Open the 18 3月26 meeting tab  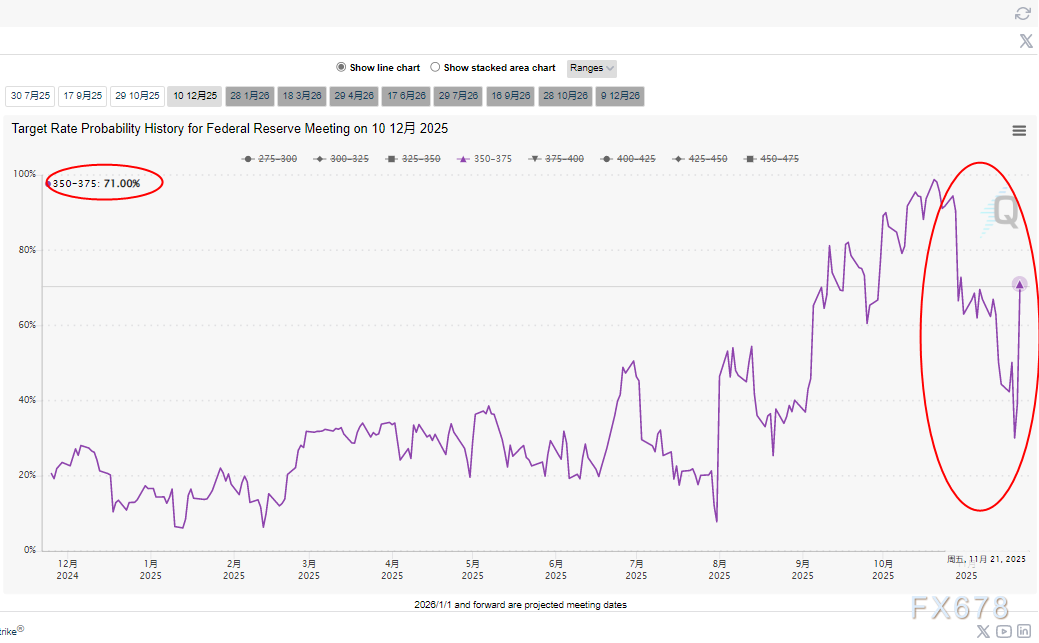tap(302, 96)
